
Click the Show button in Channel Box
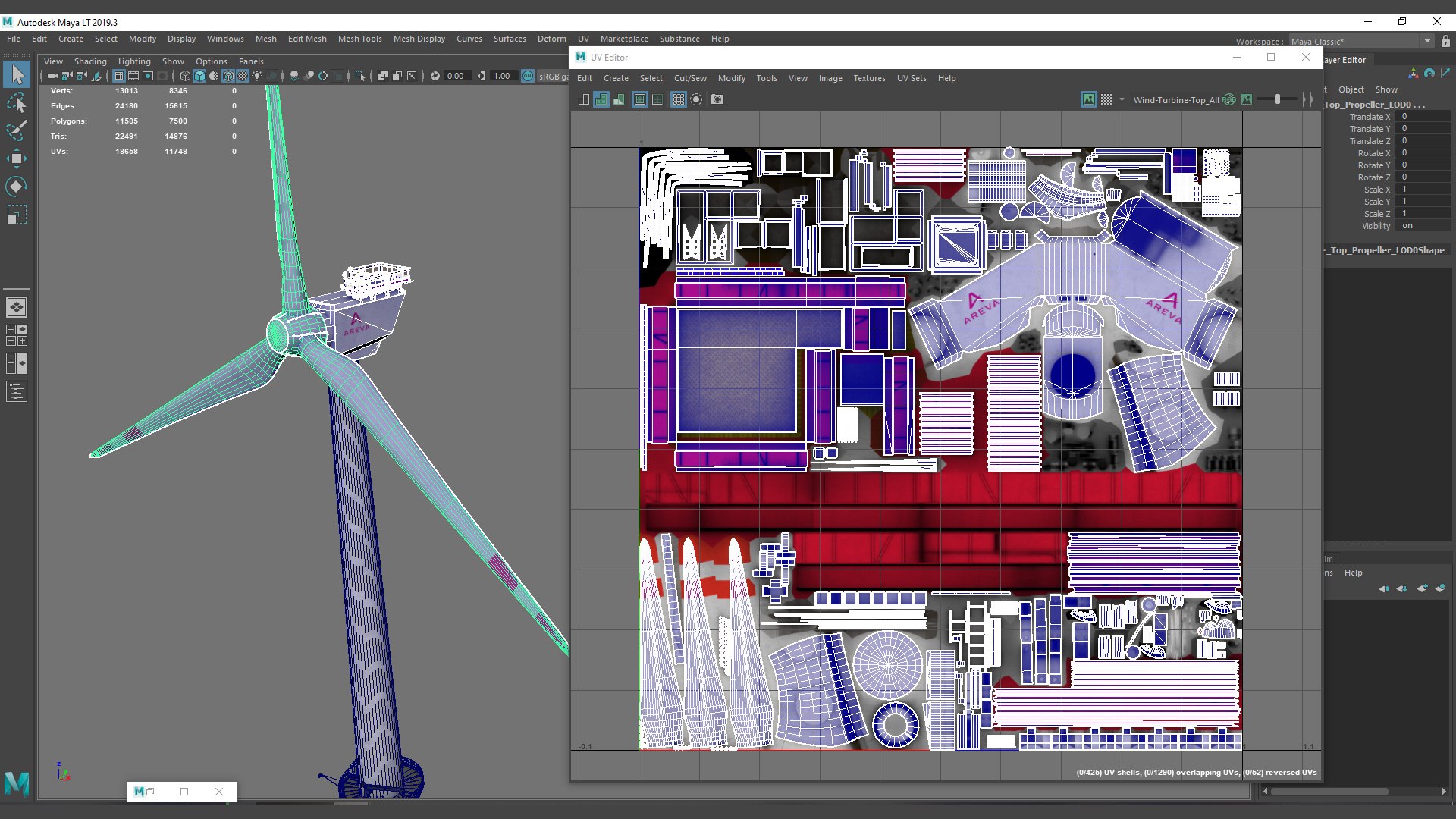pos(1386,89)
